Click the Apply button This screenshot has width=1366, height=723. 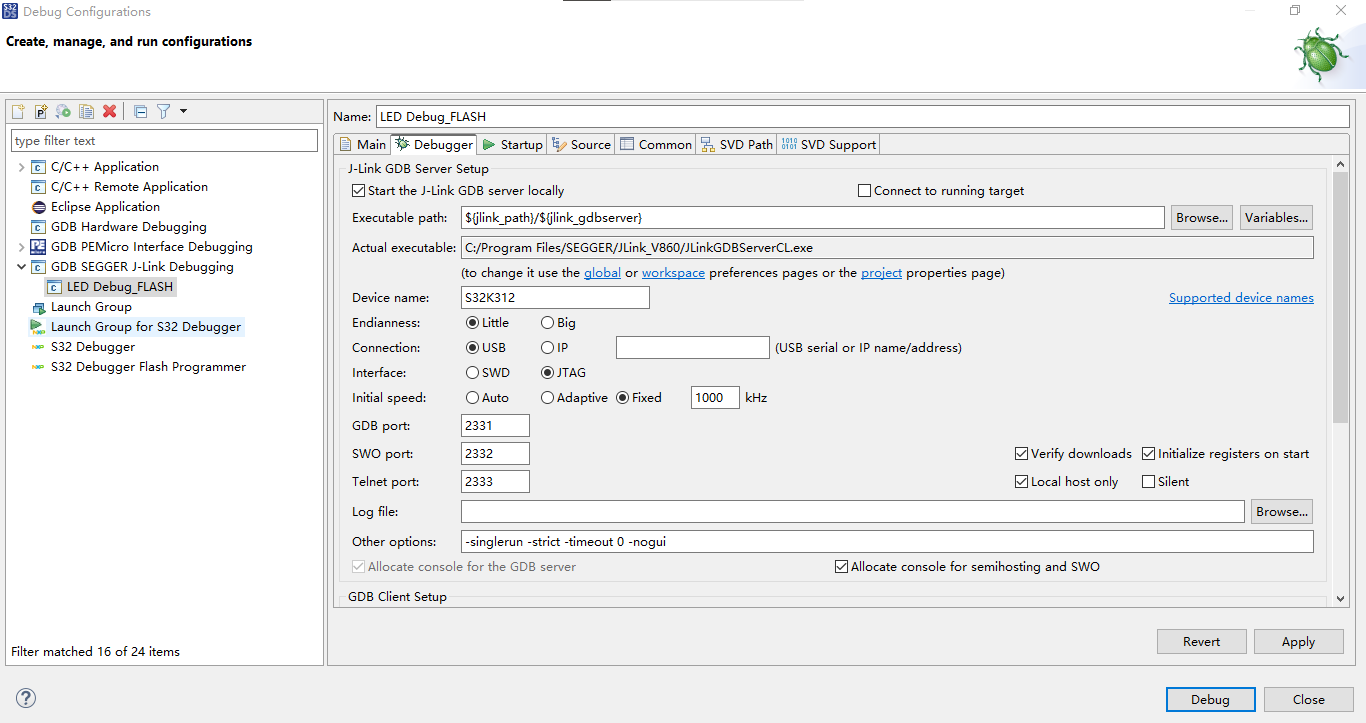[1299, 642]
